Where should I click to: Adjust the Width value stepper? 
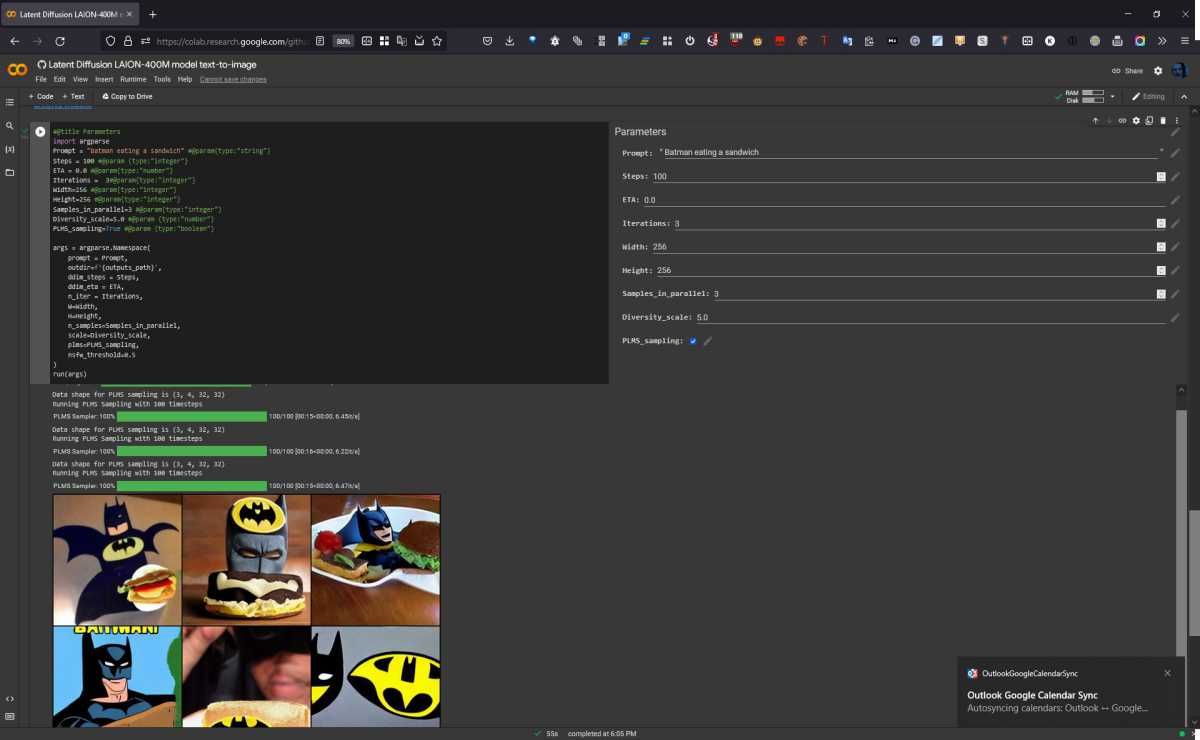(1161, 247)
